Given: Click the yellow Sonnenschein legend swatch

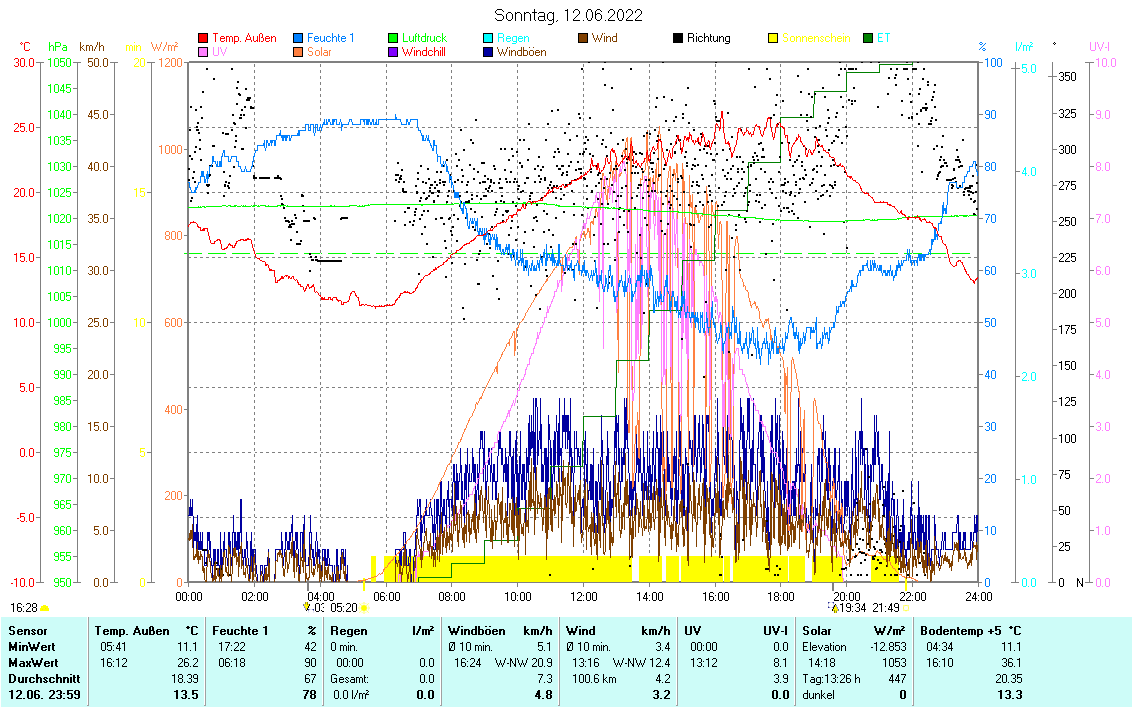Looking at the screenshot, I should click(773, 38).
